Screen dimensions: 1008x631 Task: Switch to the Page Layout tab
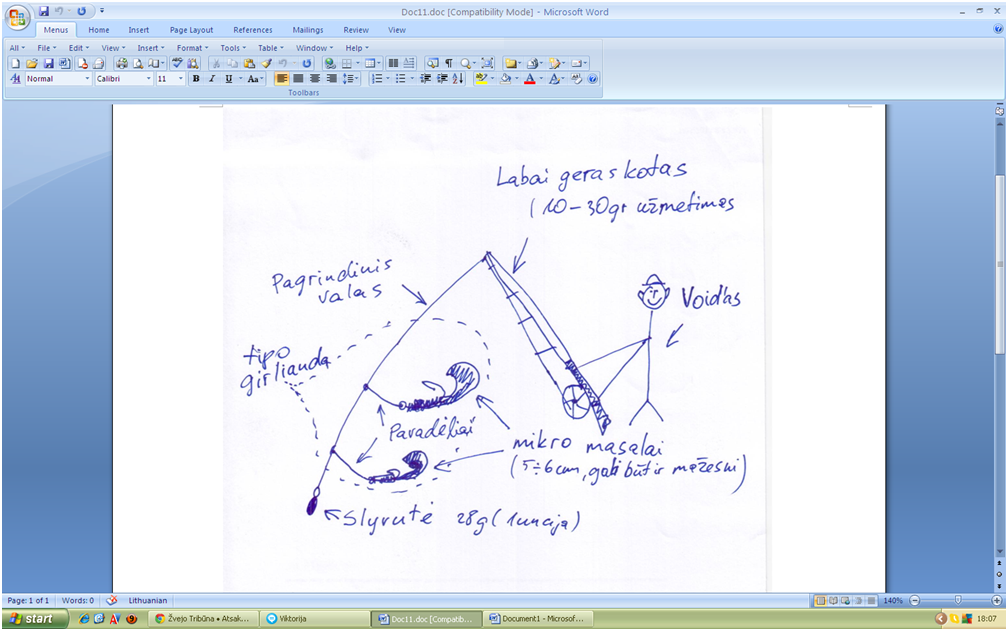tap(192, 30)
